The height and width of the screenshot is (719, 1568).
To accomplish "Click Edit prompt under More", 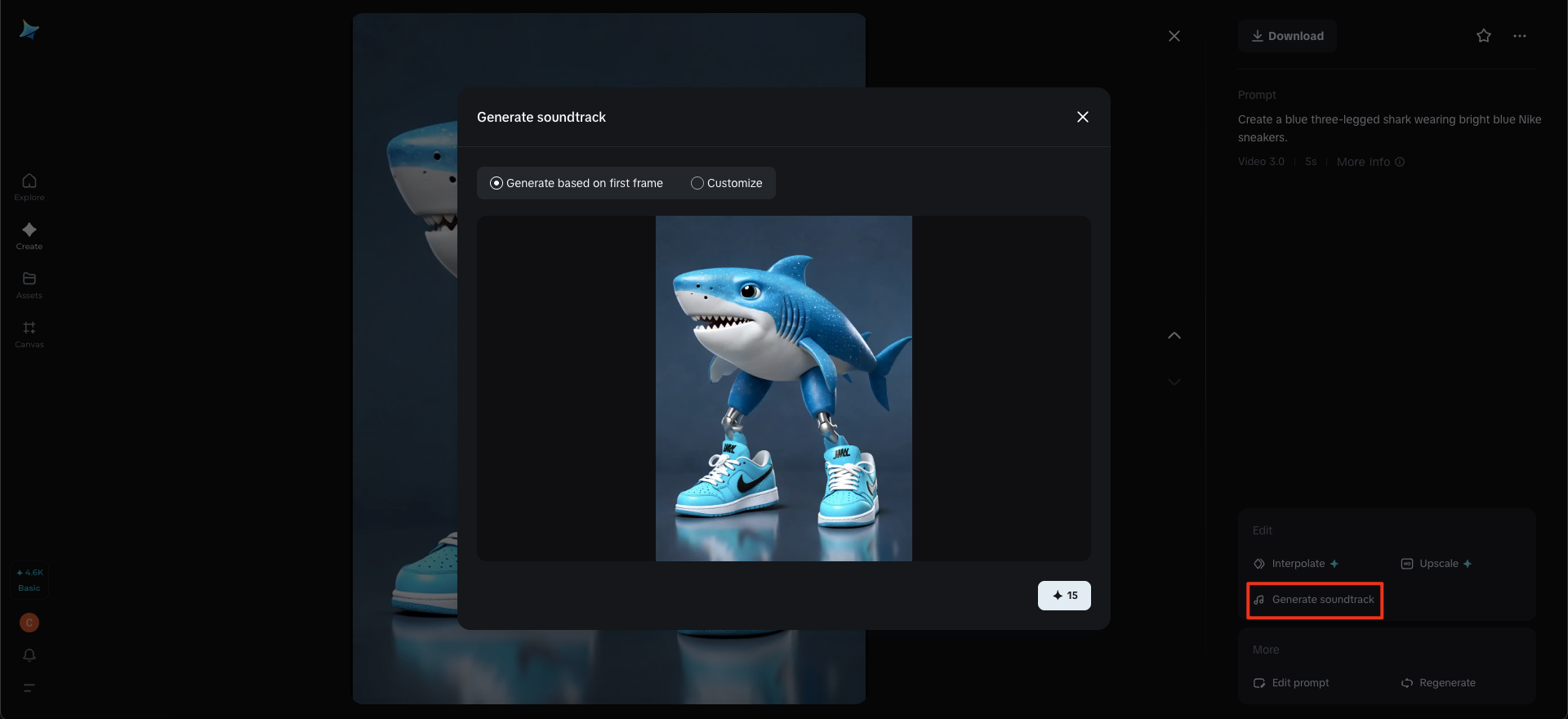I will pyautogui.click(x=1291, y=683).
